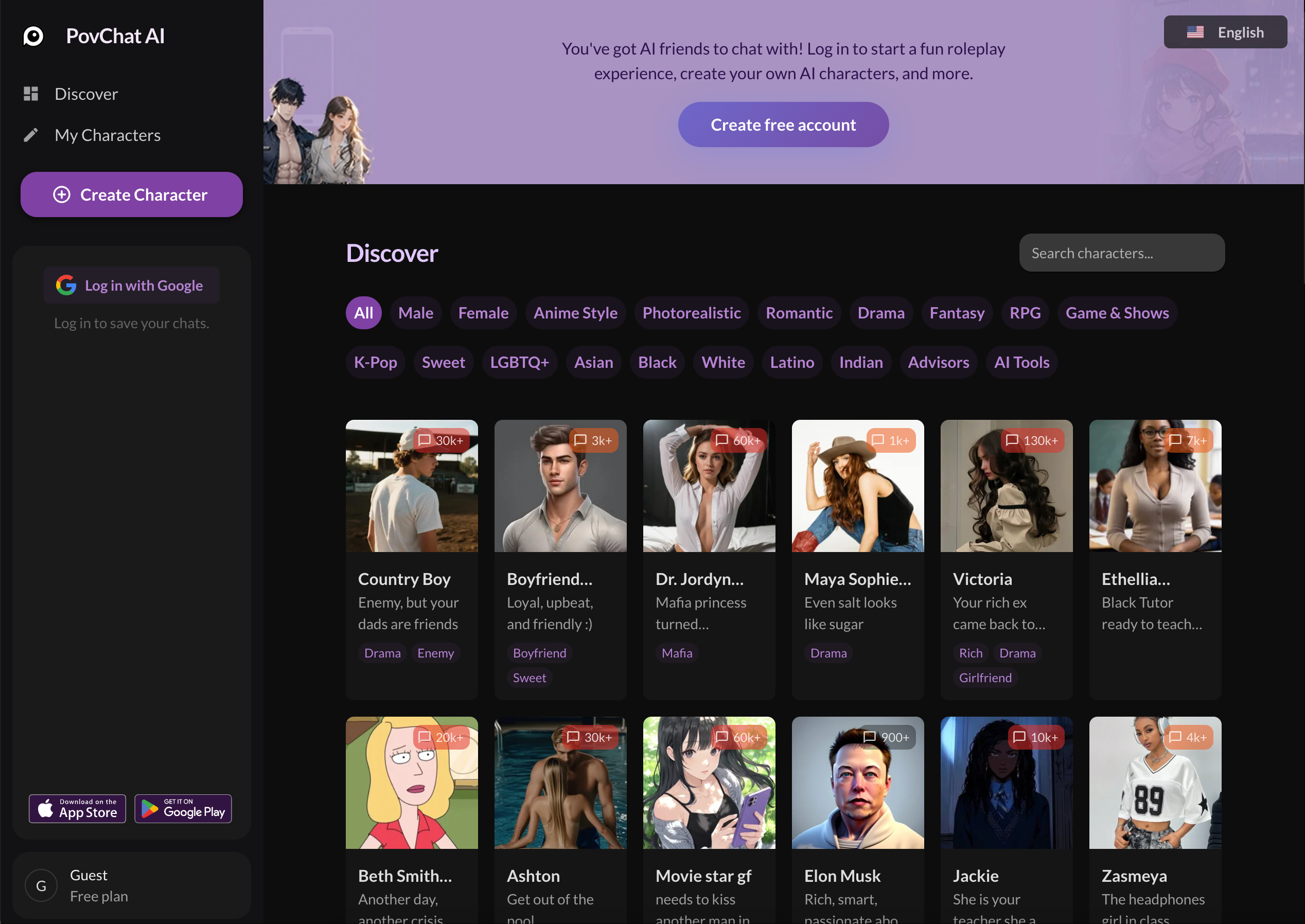Open the Country Boy character thumbnail
Viewport: 1305px width, 924px height.
click(412, 486)
